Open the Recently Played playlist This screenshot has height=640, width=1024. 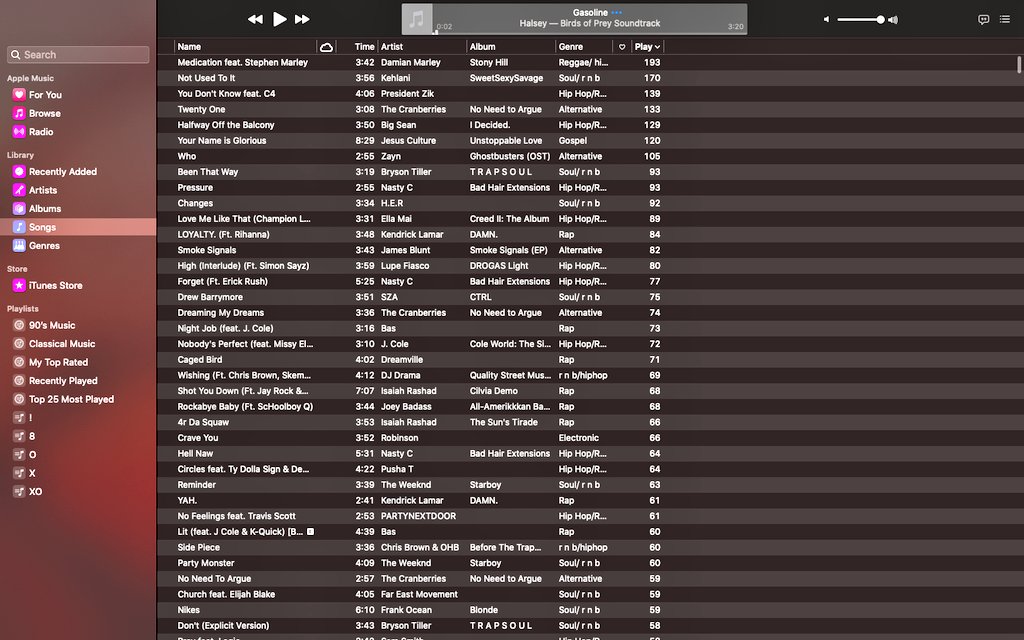63,381
